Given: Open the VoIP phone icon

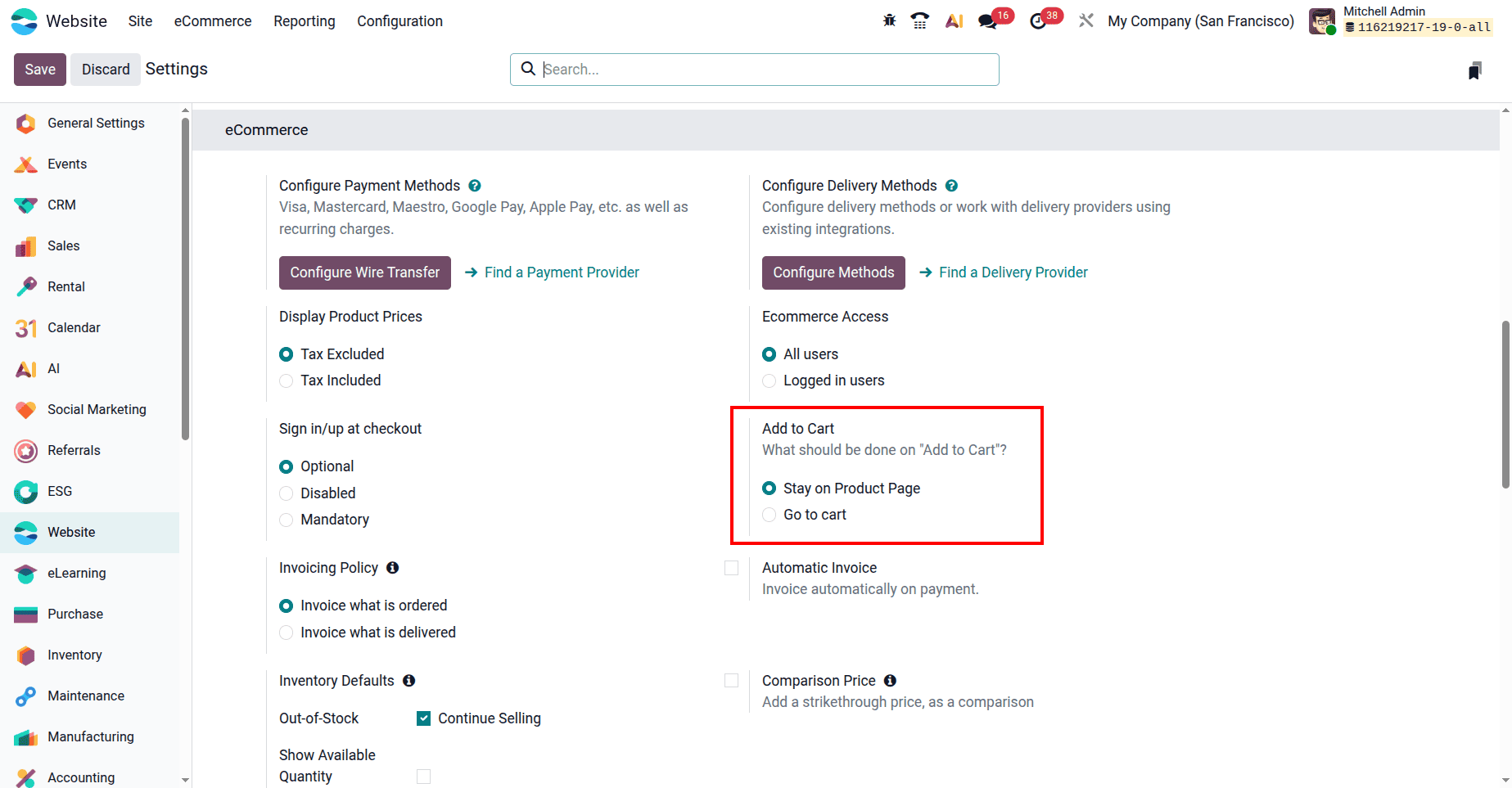Looking at the screenshot, I should tap(920, 20).
